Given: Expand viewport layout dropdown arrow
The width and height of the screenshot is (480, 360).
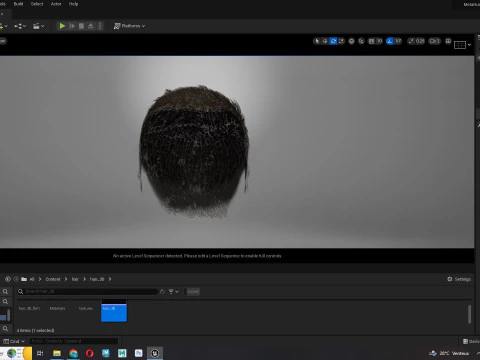Looking at the screenshot, I should point(469,45).
